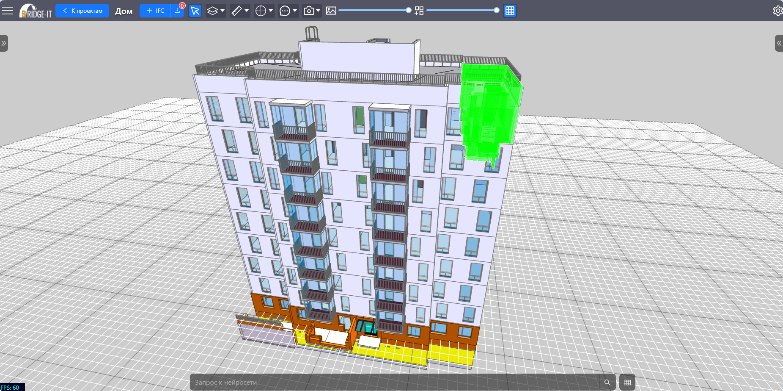Screen dimensions: 783x391
Task: Expand the left side panel chevron
Action: coord(3,43)
